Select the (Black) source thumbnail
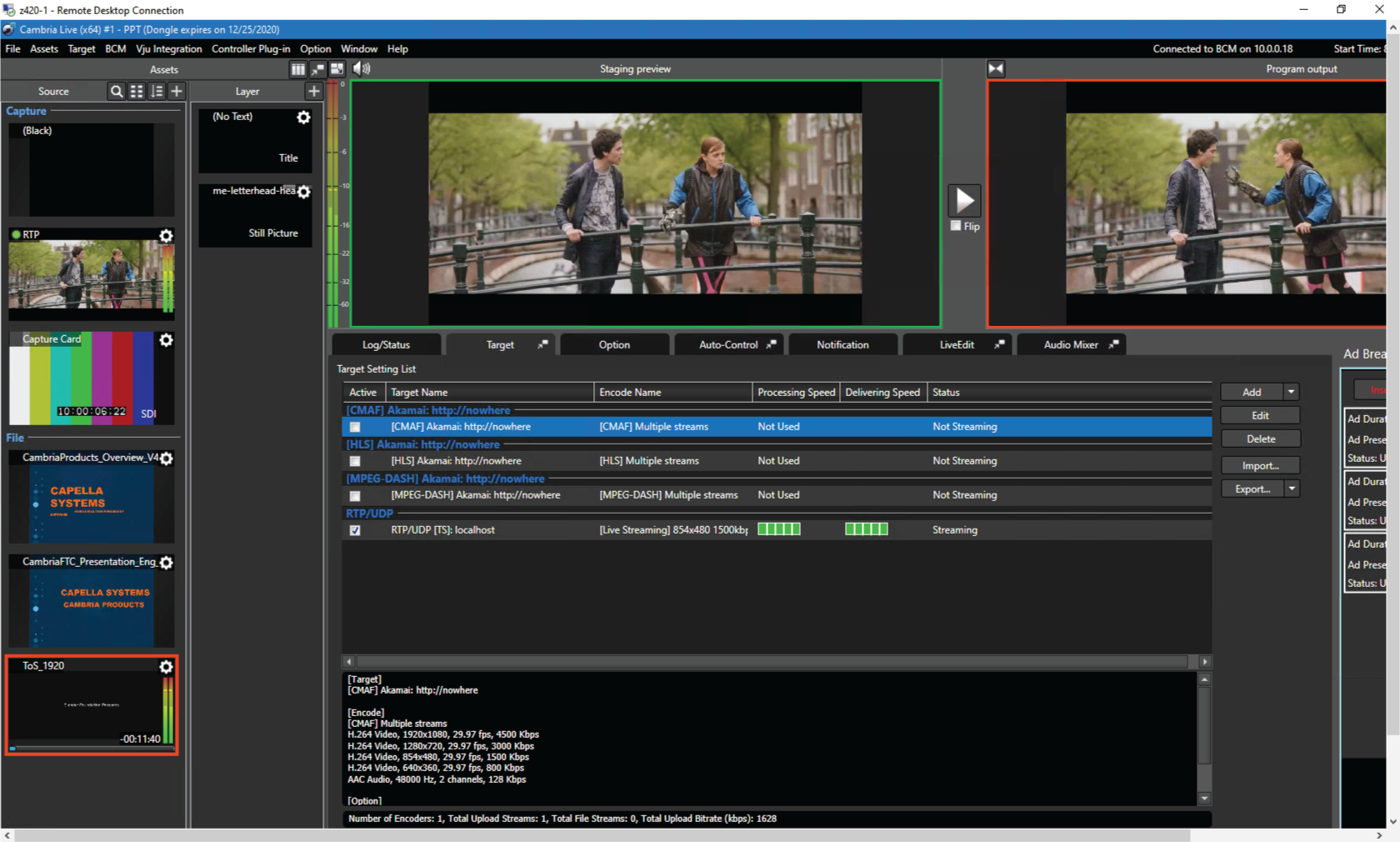1400x842 pixels. pyautogui.click(x=92, y=170)
